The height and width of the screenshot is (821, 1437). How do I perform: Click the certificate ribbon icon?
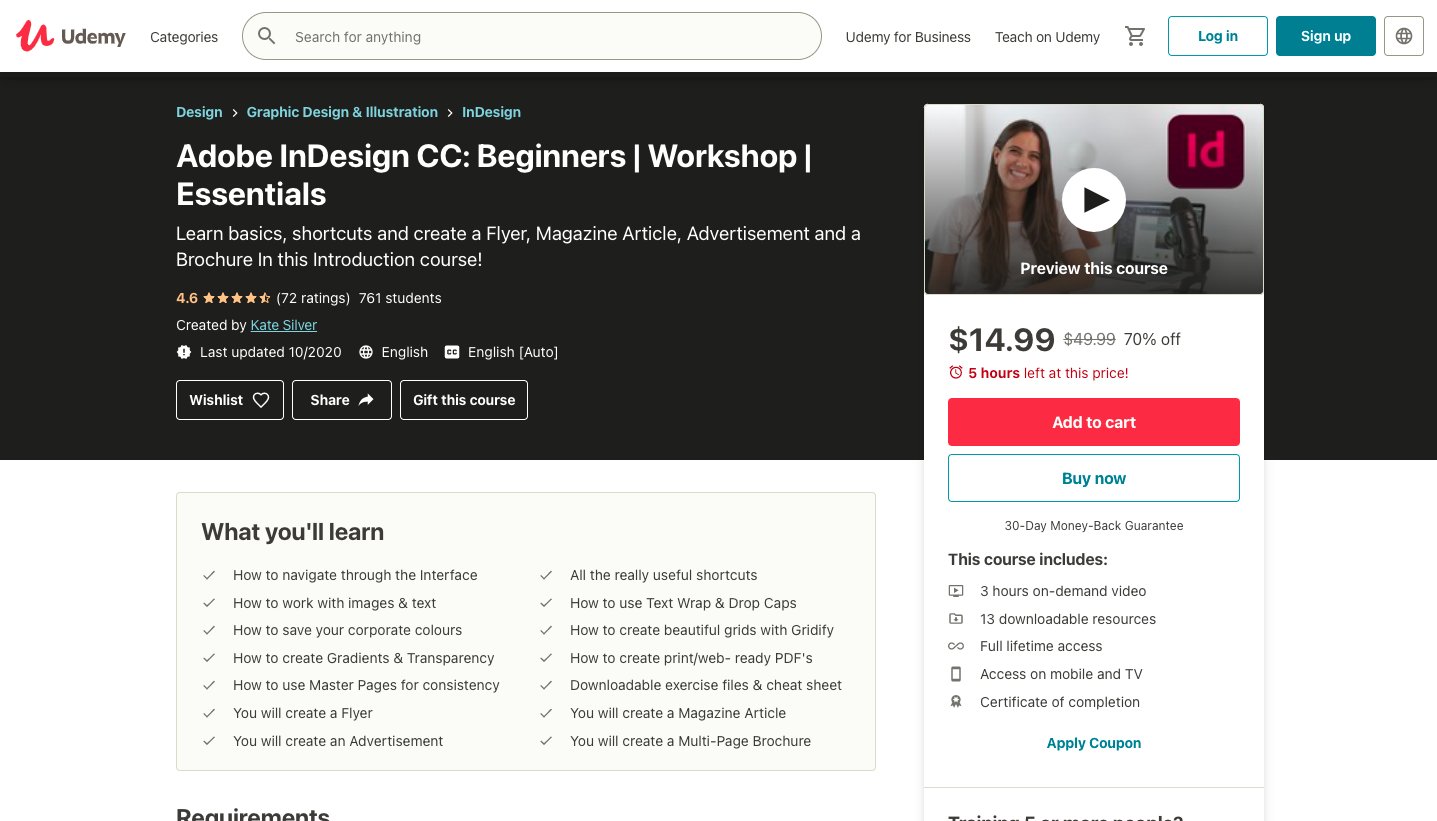[x=957, y=702]
